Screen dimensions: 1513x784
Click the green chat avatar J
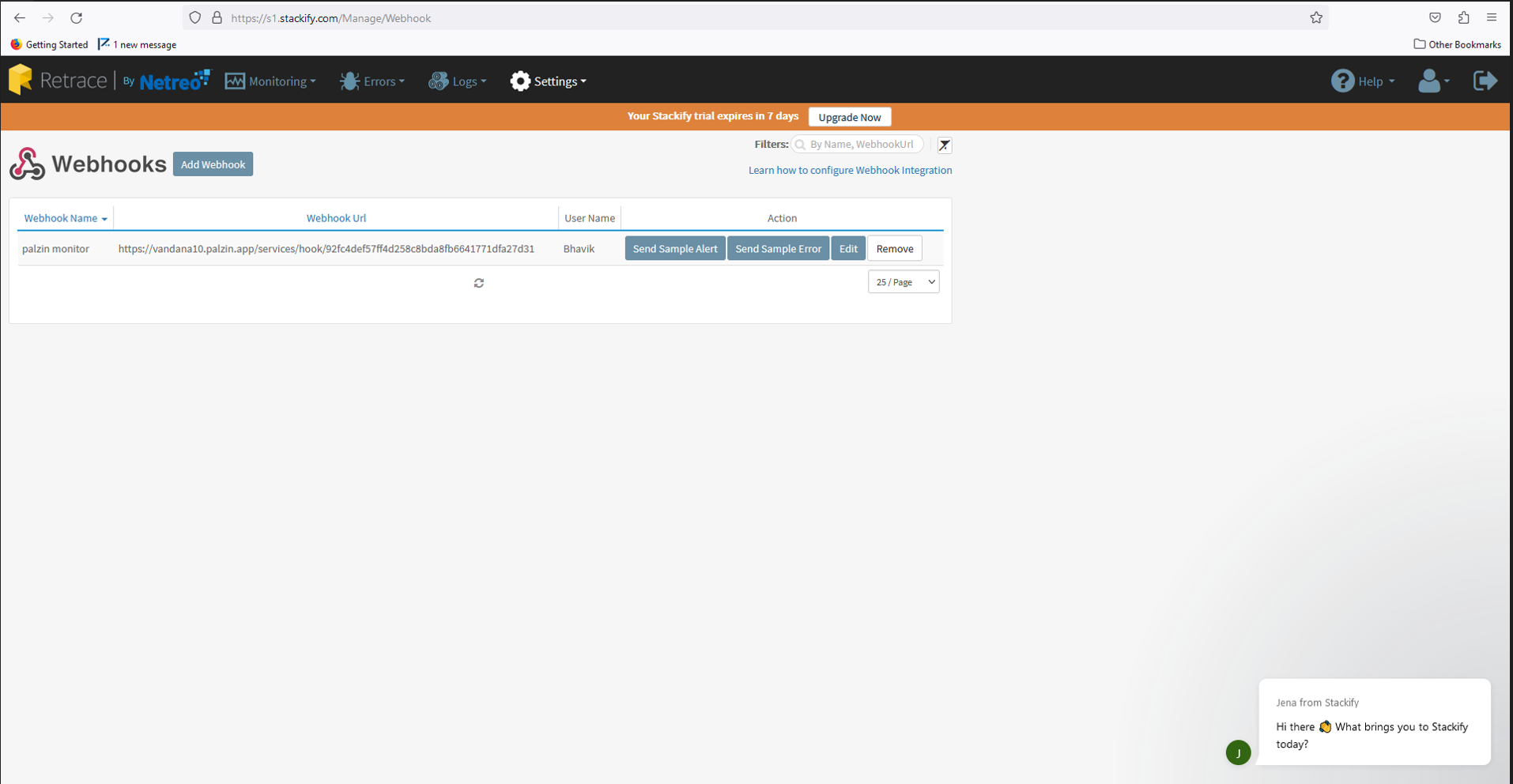pyautogui.click(x=1238, y=752)
